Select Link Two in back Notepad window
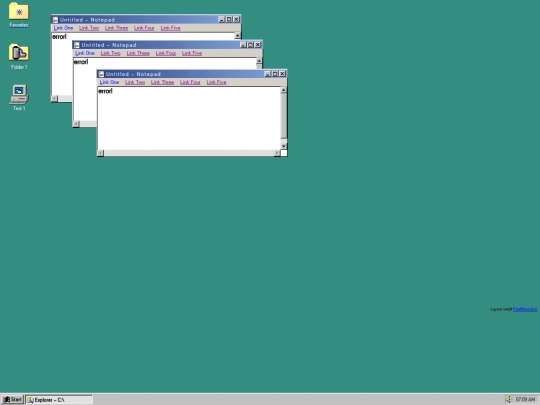The image size is (540, 405). pyautogui.click(x=89, y=28)
